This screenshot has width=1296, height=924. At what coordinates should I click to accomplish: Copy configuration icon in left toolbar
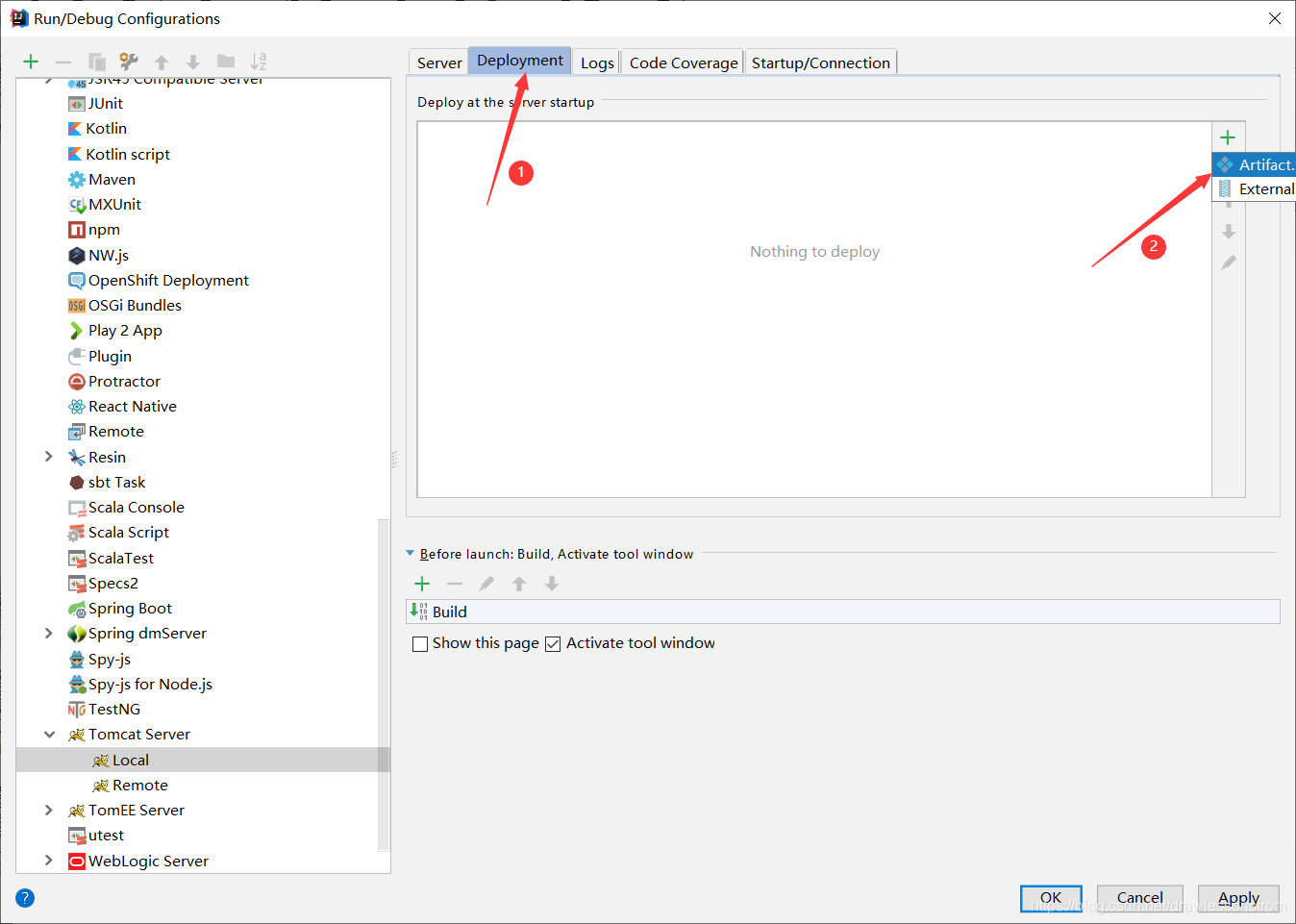point(96,62)
